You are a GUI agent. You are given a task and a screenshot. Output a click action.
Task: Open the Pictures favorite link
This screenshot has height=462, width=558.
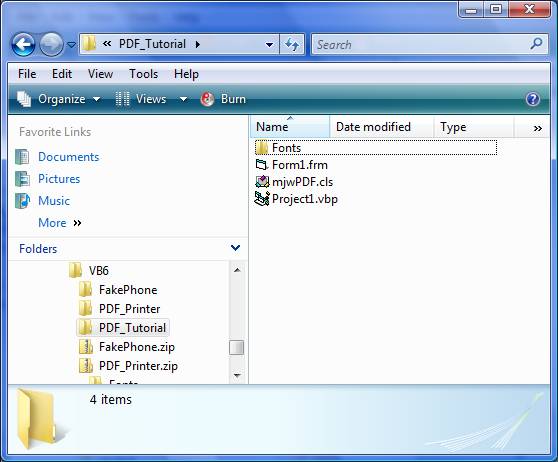(x=59, y=179)
